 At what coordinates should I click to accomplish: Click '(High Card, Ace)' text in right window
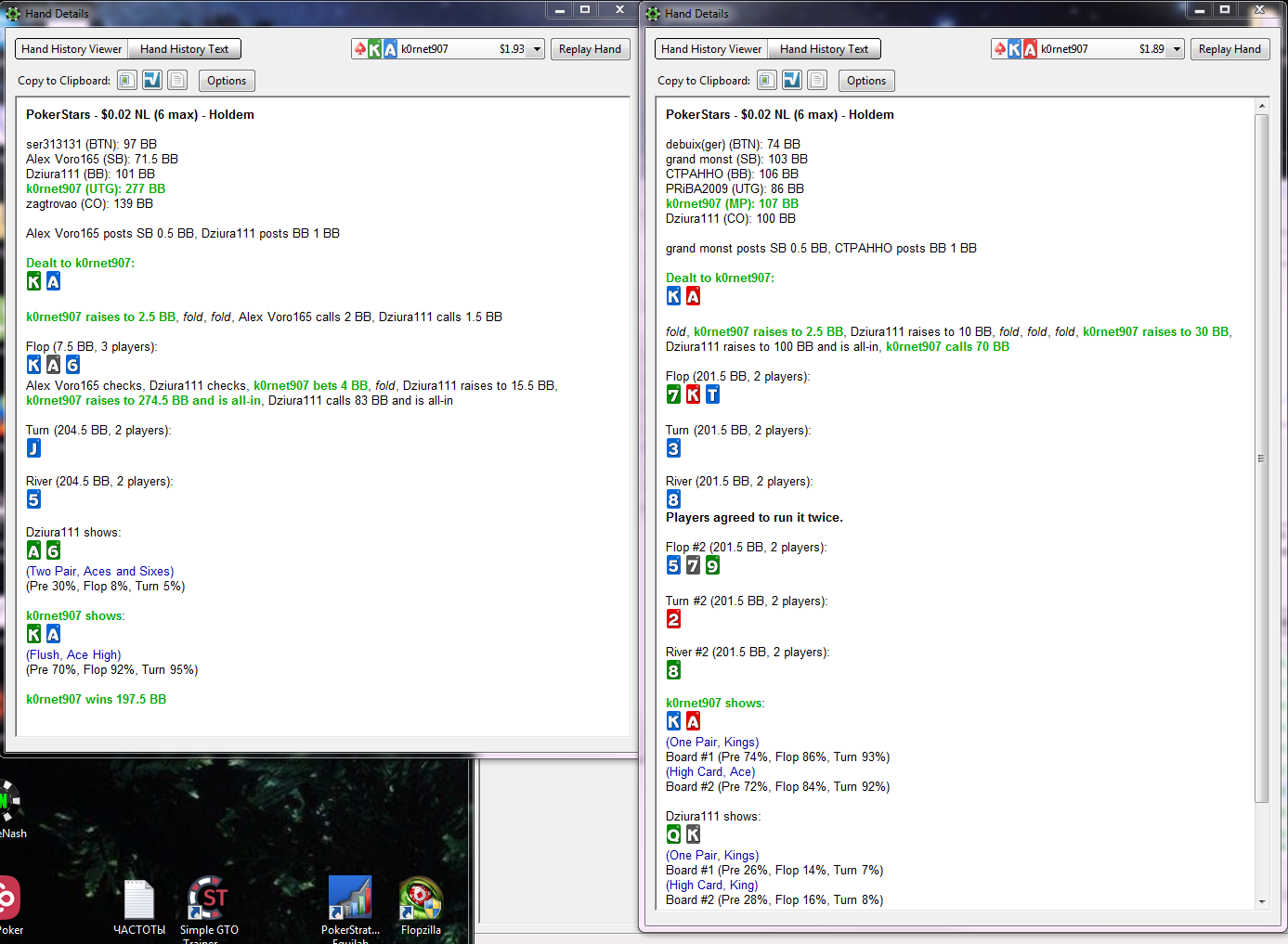coord(710,771)
